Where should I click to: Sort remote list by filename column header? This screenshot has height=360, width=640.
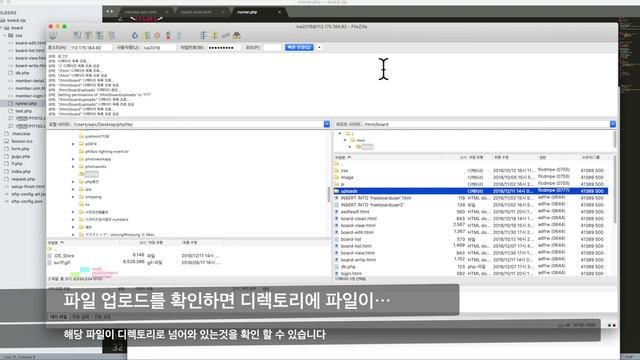[x=388, y=157]
